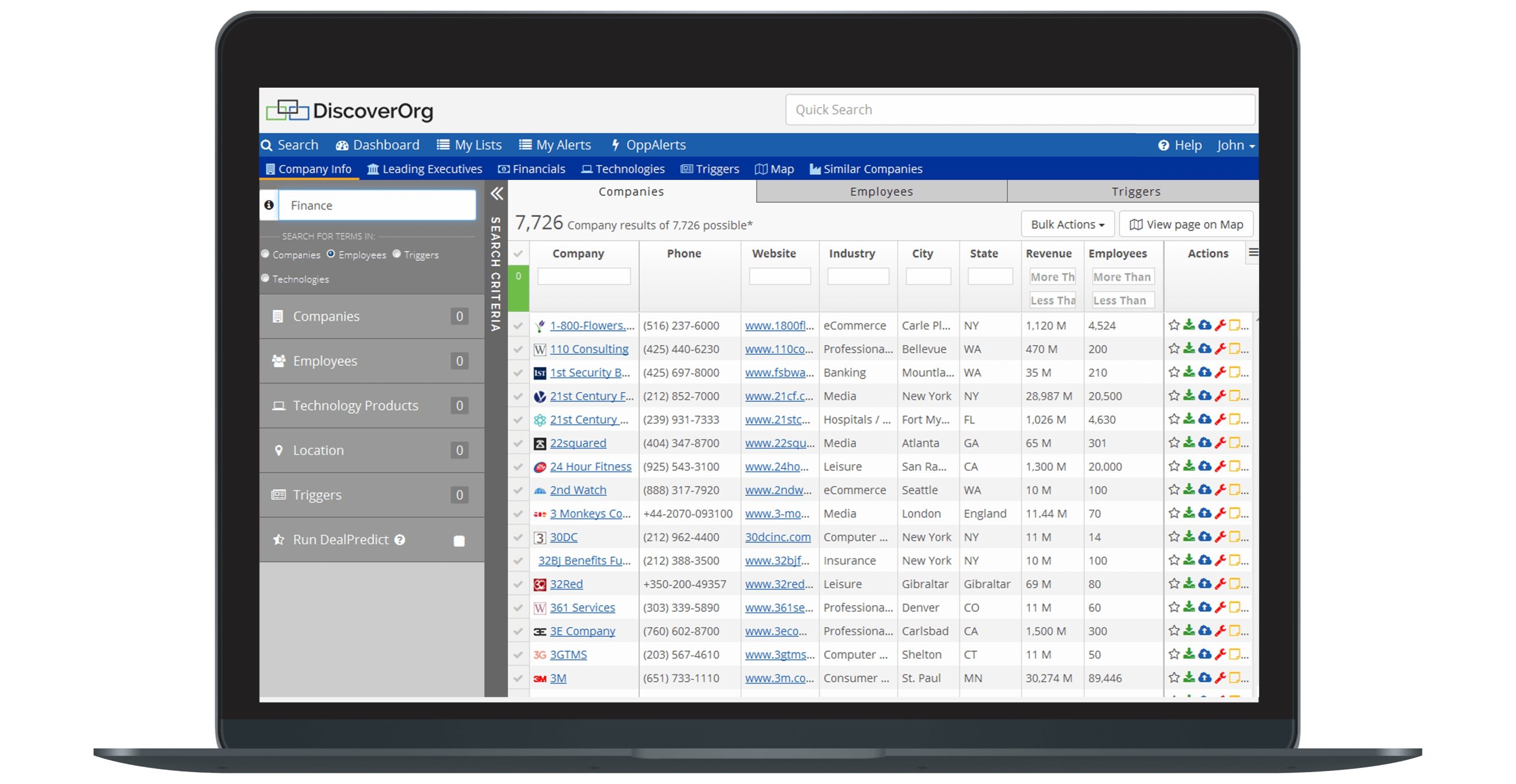
Task: Star the 24 Hour Fitness row
Action: click(x=1174, y=466)
